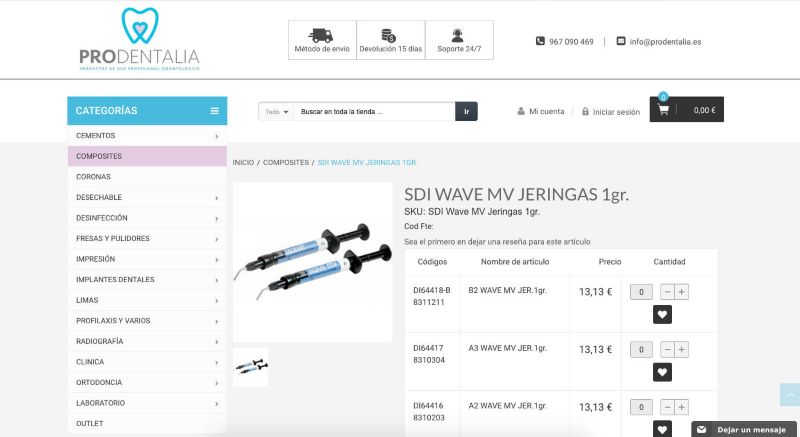The height and width of the screenshot is (437, 800).
Task: Click the Categorías header bar
Action: point(147,111)
